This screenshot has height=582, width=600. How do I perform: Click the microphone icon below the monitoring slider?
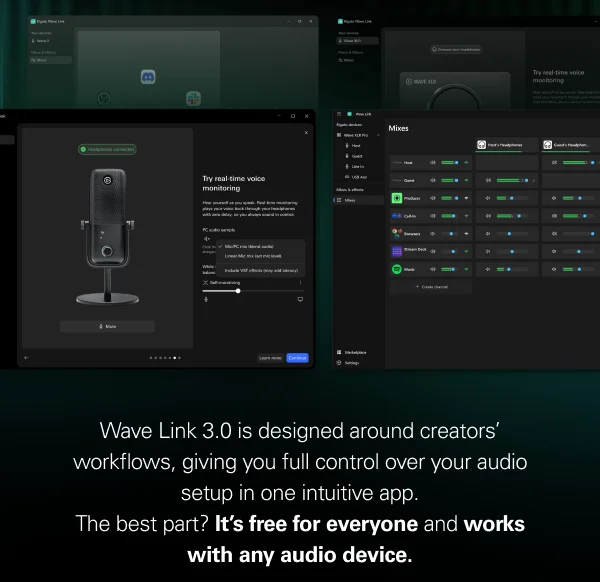pyautogui.click(x=206, y=299)
